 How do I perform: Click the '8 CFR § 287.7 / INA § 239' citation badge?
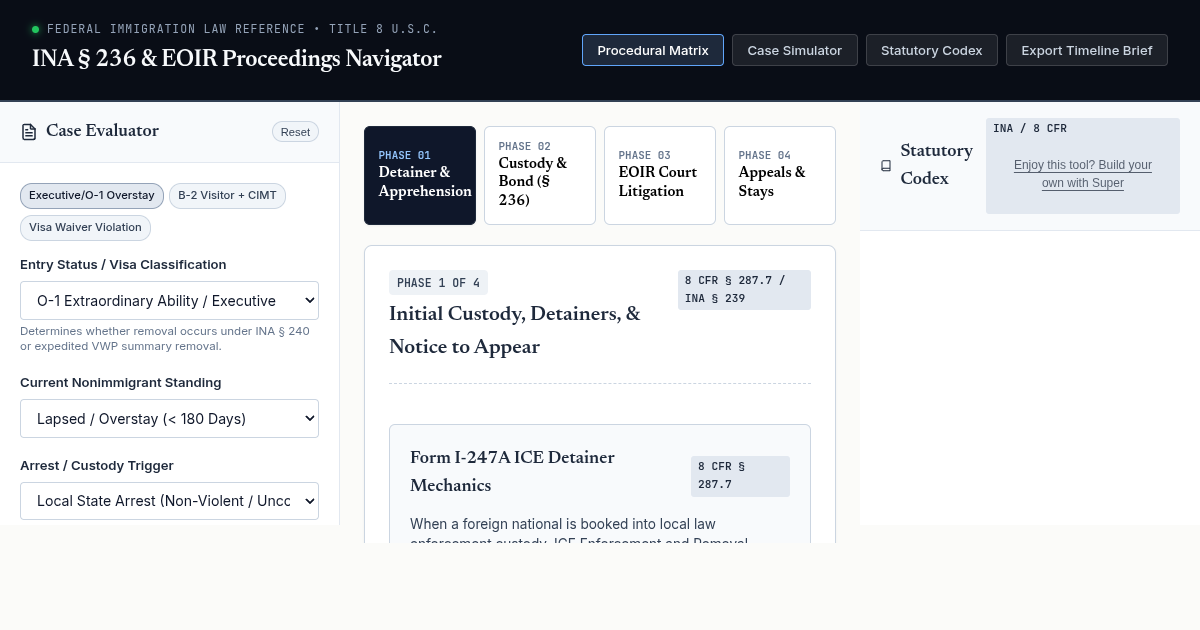pos(744,290)
